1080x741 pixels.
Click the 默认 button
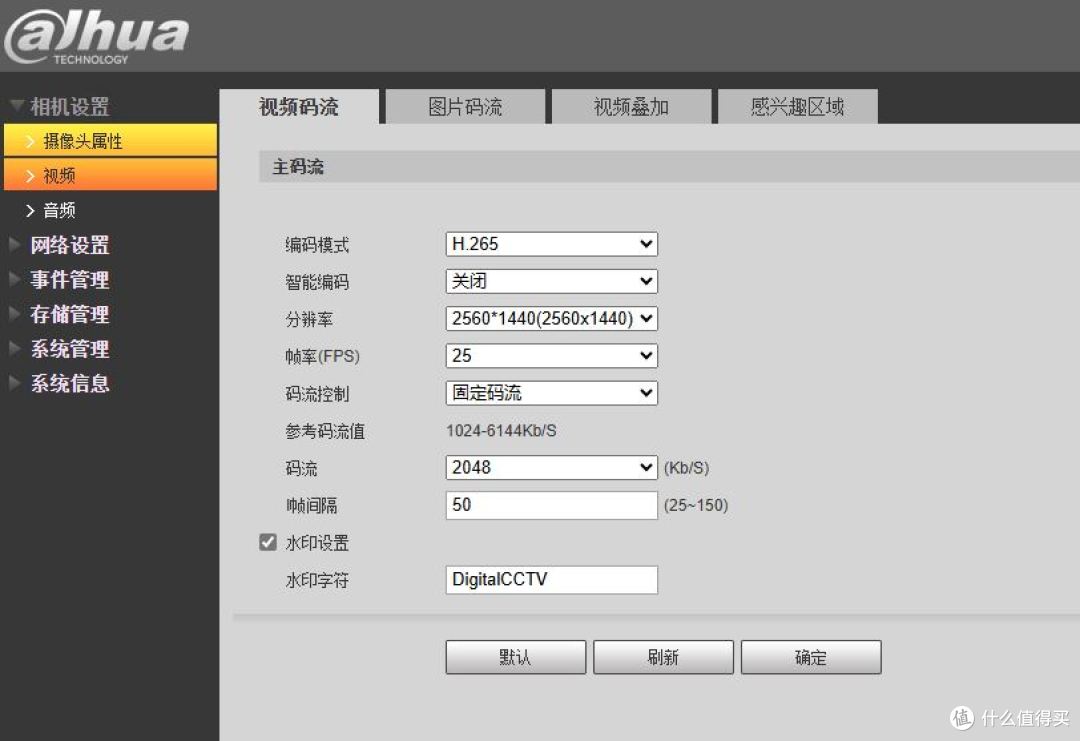click(x=516, y=657)
